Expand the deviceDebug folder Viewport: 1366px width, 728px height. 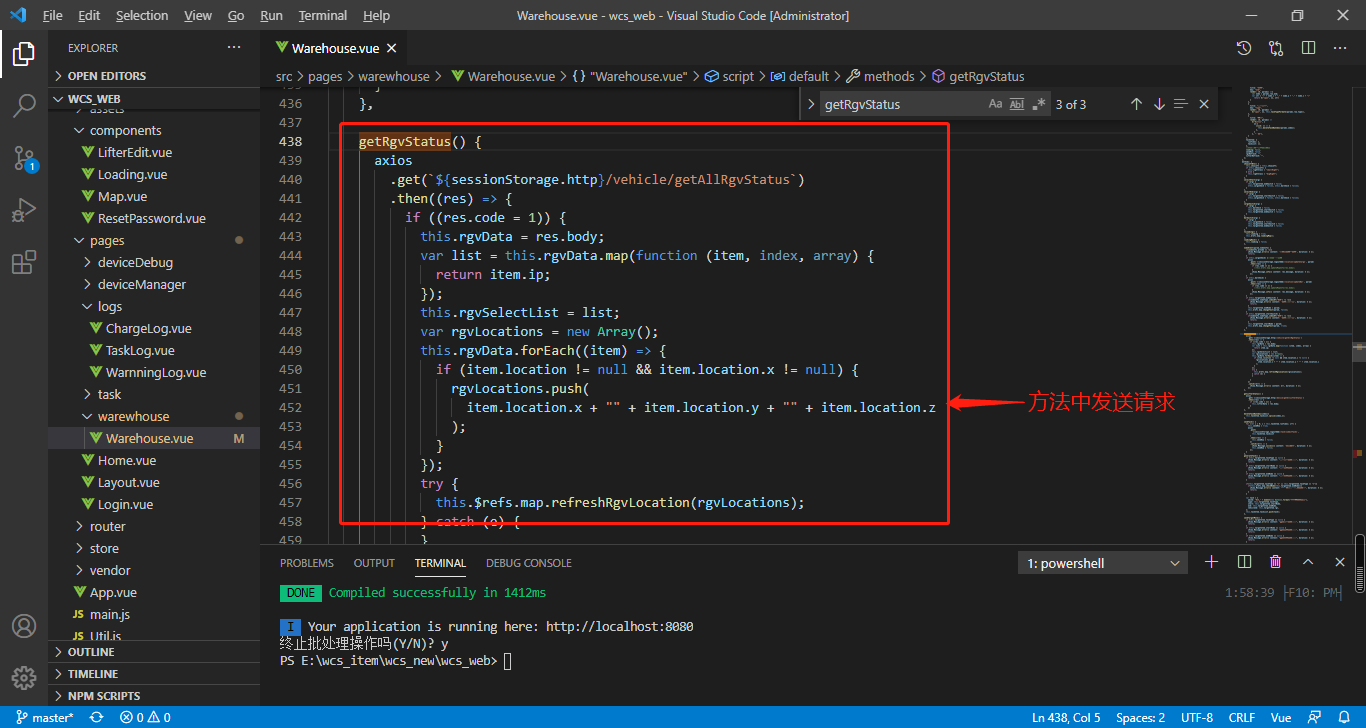coord(154,262)
